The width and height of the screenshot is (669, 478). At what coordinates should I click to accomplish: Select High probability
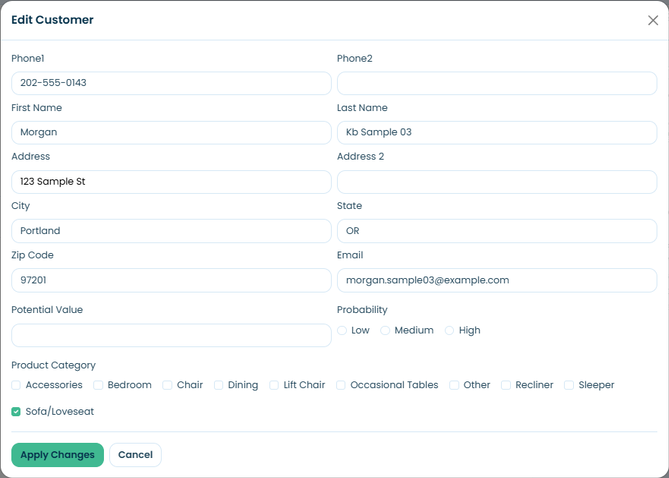click(449, 330)
